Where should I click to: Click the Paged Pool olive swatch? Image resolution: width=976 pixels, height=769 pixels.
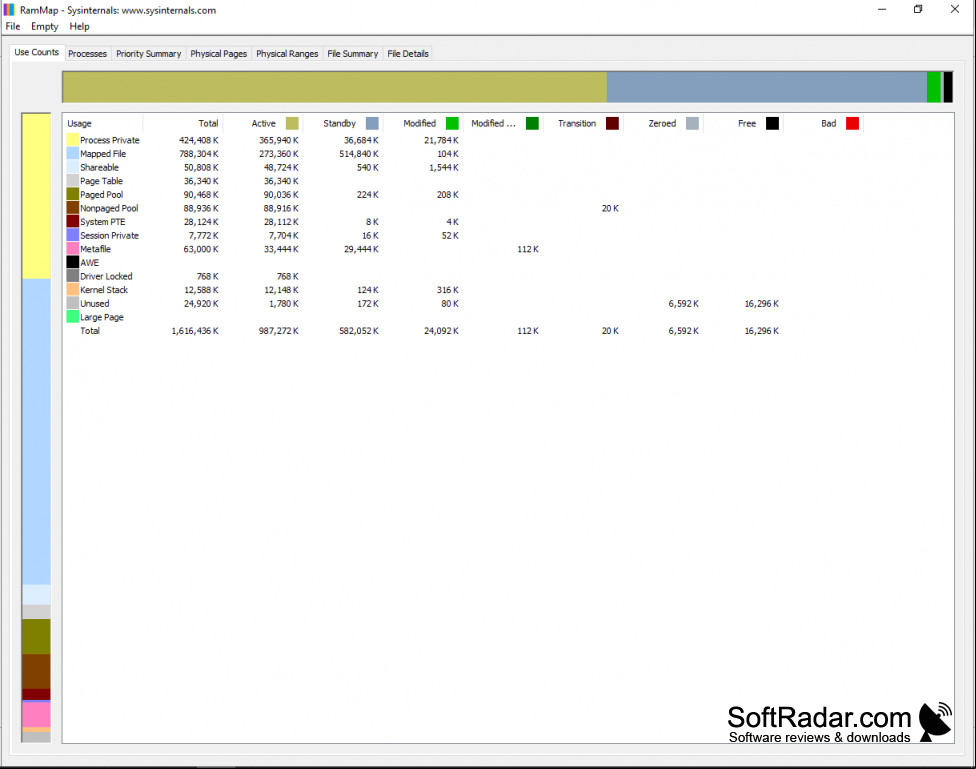click(73, 194)
